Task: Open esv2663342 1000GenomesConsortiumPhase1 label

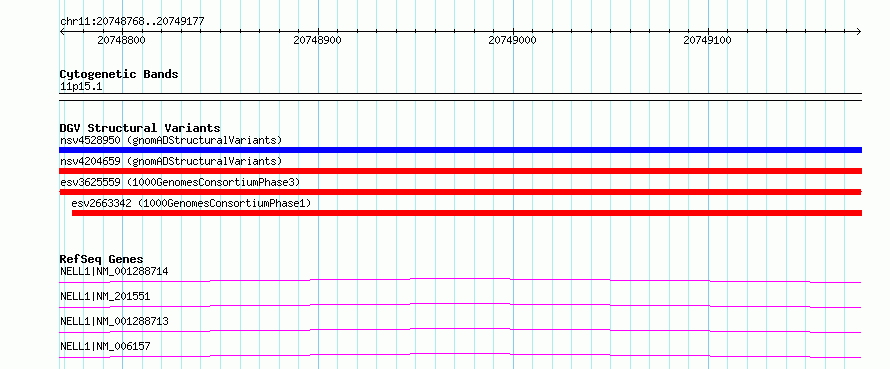Action: pos(191,203)
